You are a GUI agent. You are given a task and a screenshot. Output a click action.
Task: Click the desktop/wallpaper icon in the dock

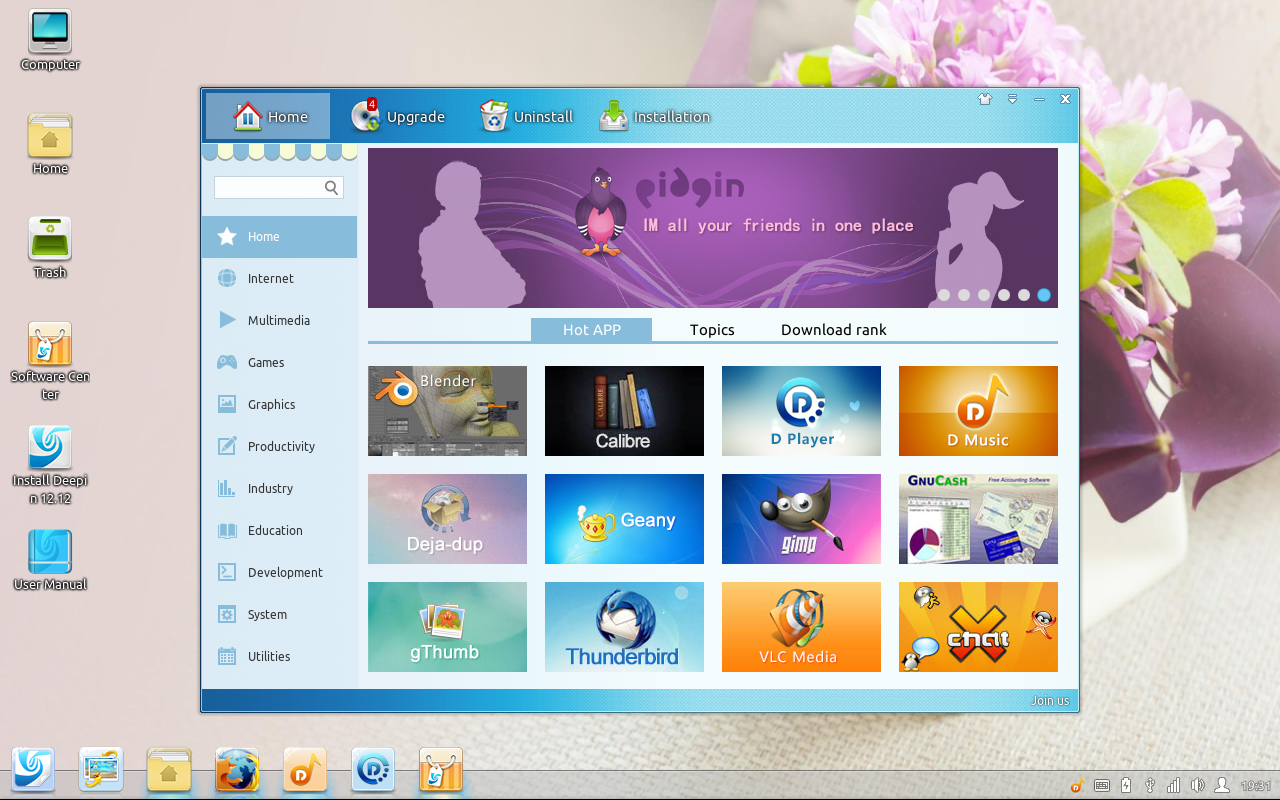pos(101,770)
